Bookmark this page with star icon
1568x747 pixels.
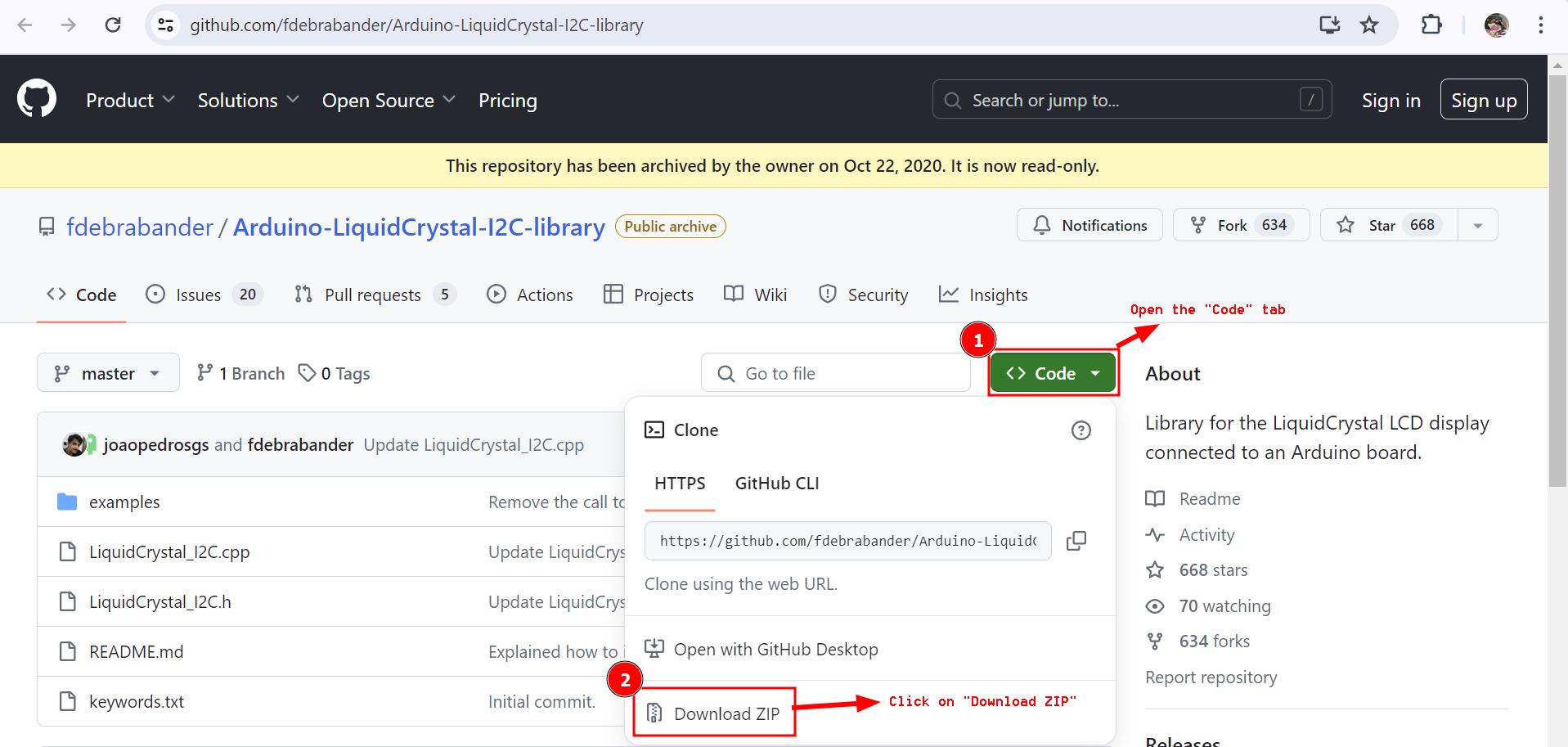[1369, 25]
